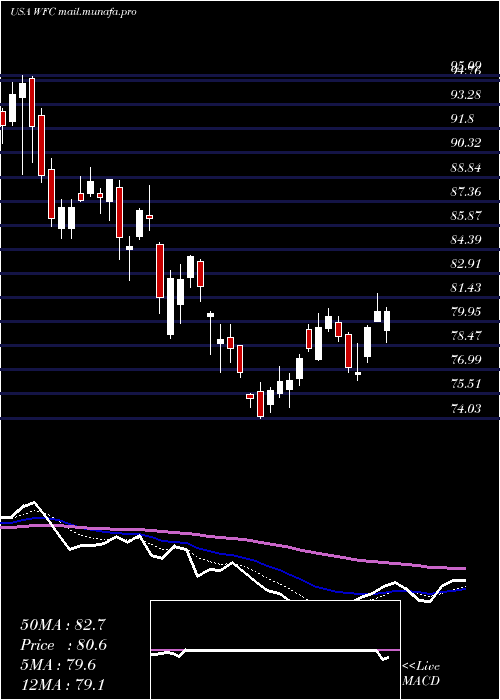Click the lowest red candlestick near 74.03
Viewport: 500px width, 700px height.
click(260, 404)
